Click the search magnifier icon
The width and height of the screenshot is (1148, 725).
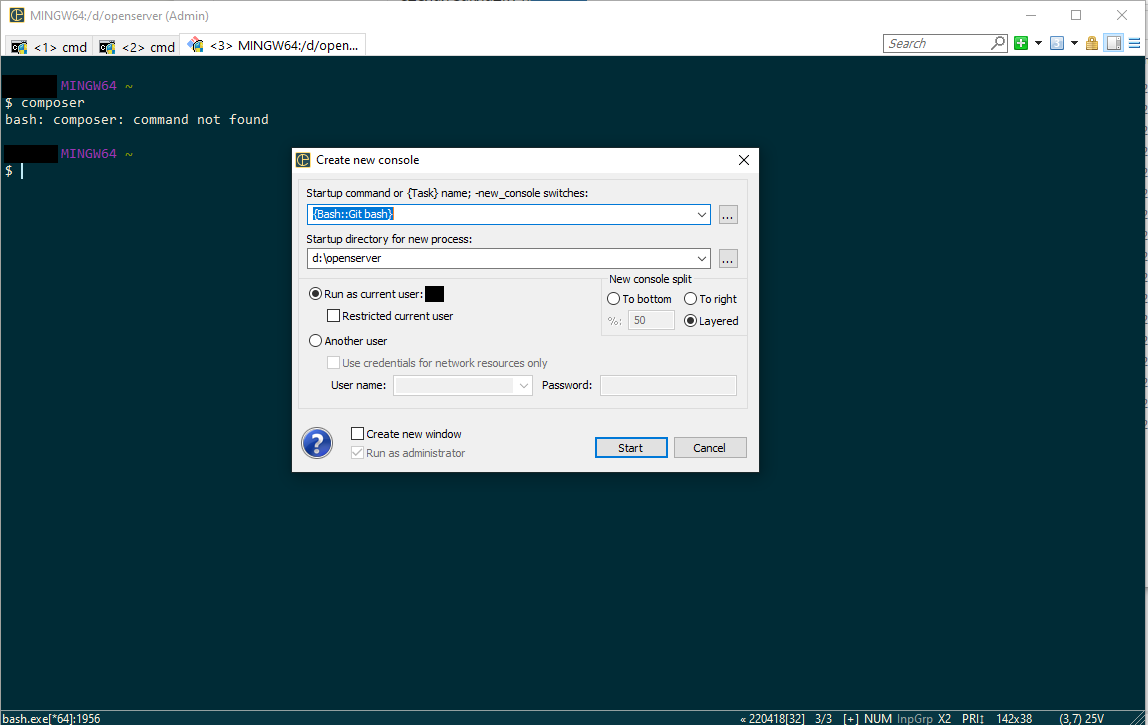coord(998,43)
